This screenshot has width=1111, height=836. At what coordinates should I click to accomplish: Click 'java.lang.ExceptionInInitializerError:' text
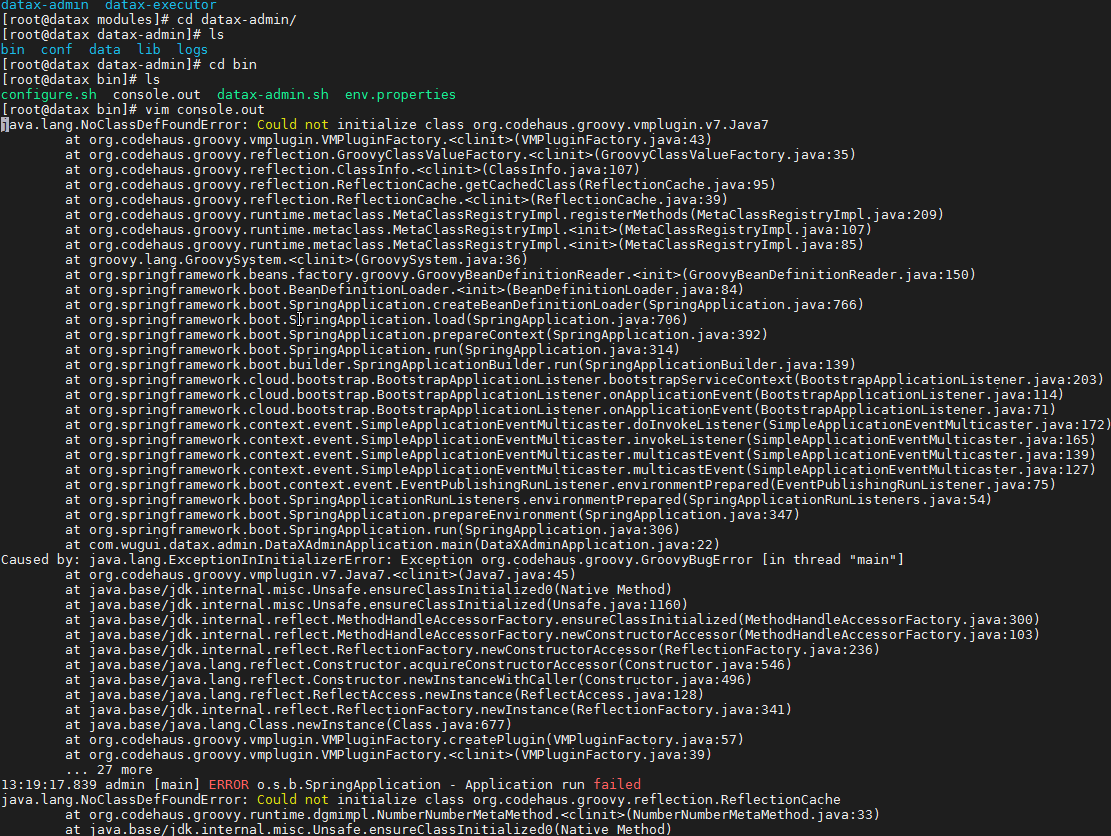pos(241,560)
